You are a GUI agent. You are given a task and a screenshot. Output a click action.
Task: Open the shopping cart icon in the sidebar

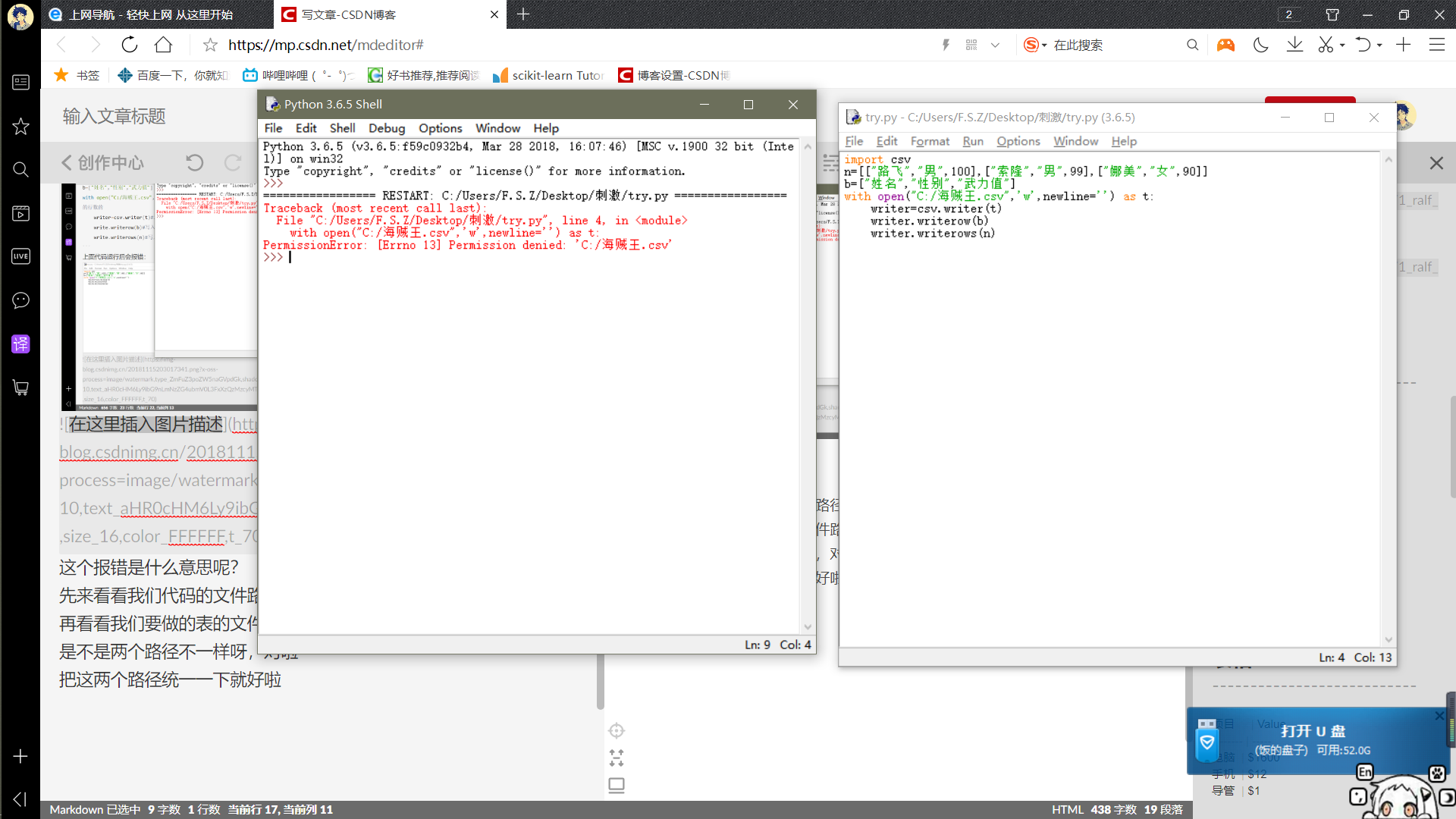[x=20, y=388]
